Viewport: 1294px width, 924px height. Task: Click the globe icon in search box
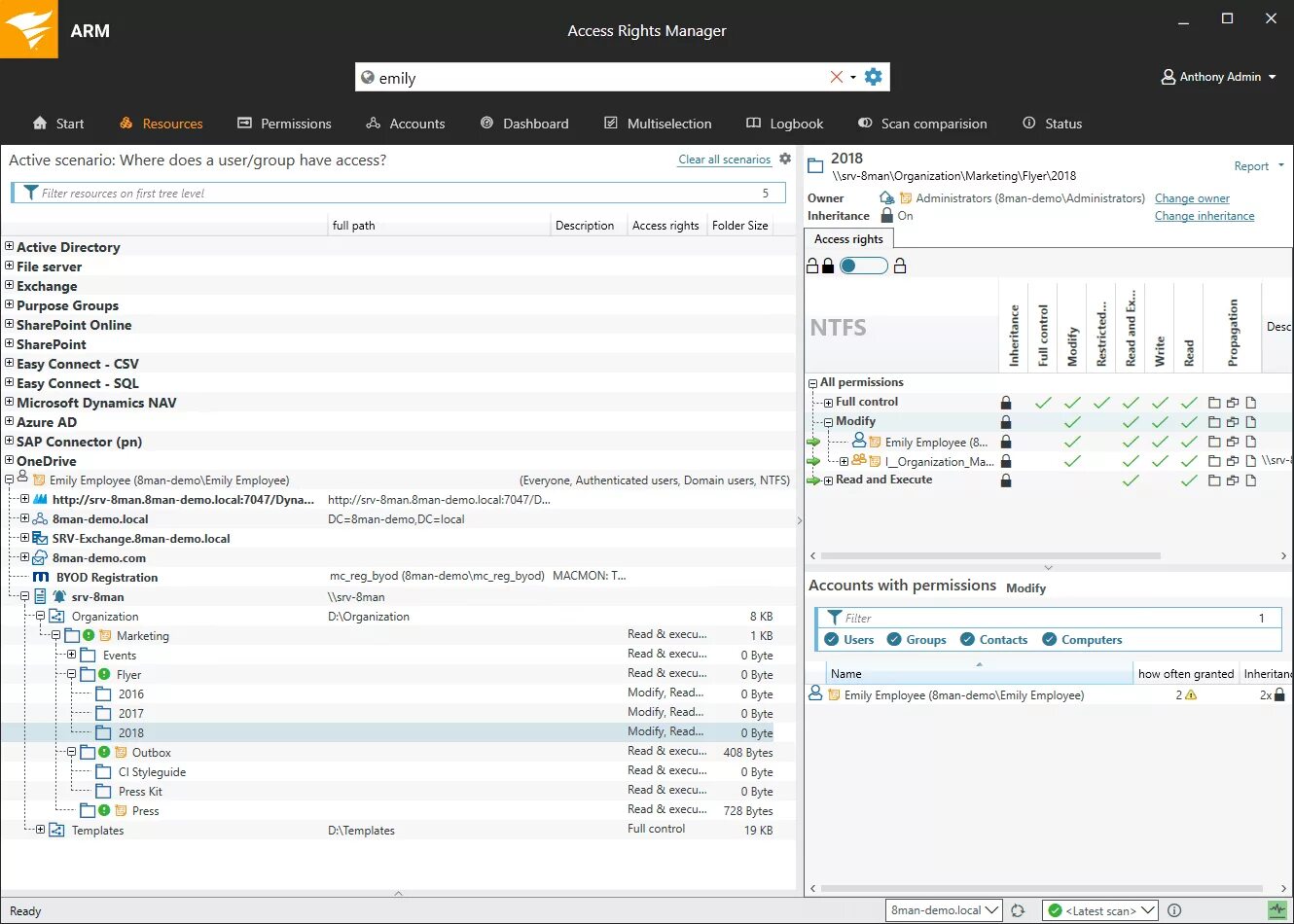coord(367,77)
